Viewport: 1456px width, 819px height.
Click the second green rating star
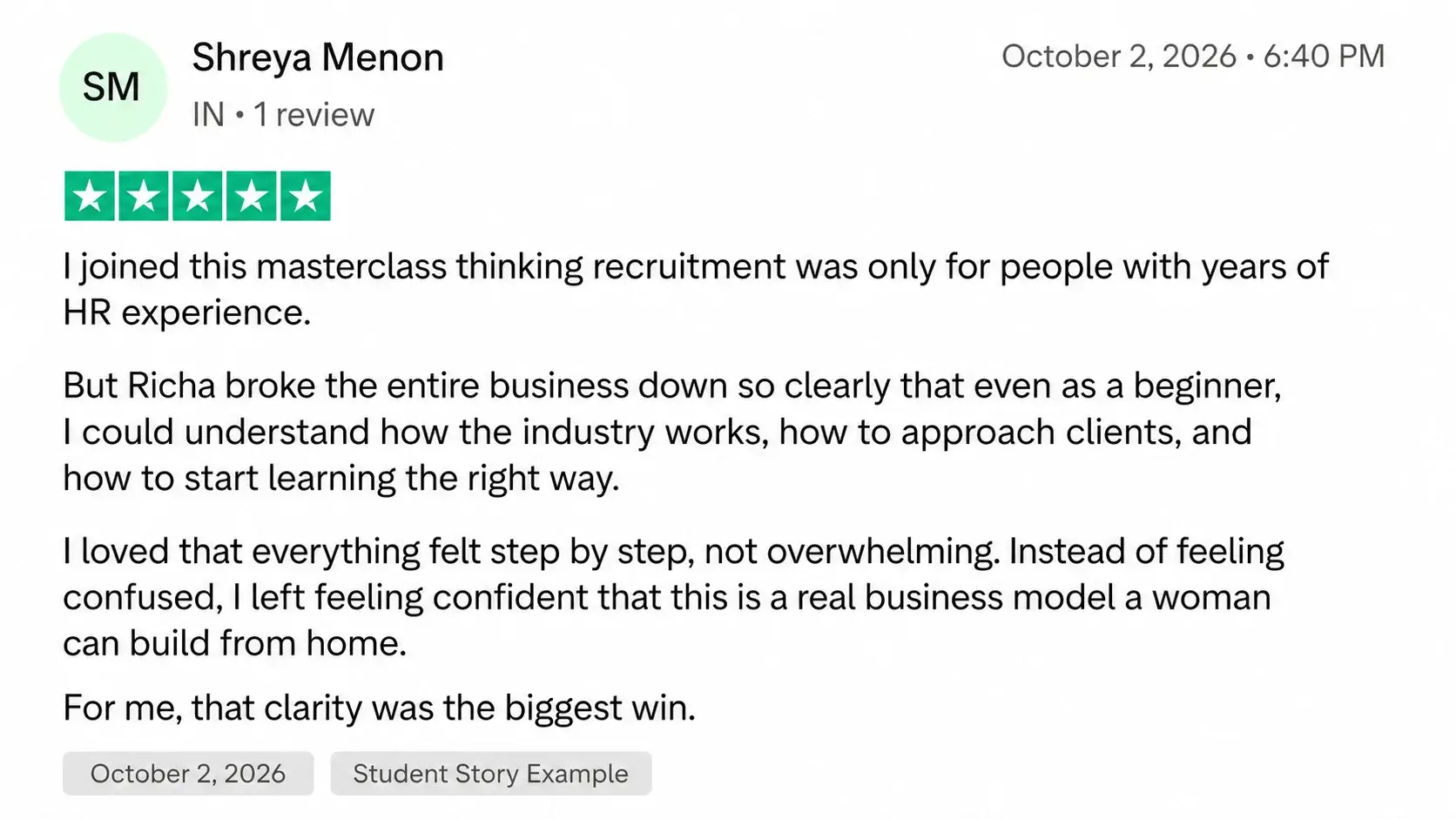144,196
